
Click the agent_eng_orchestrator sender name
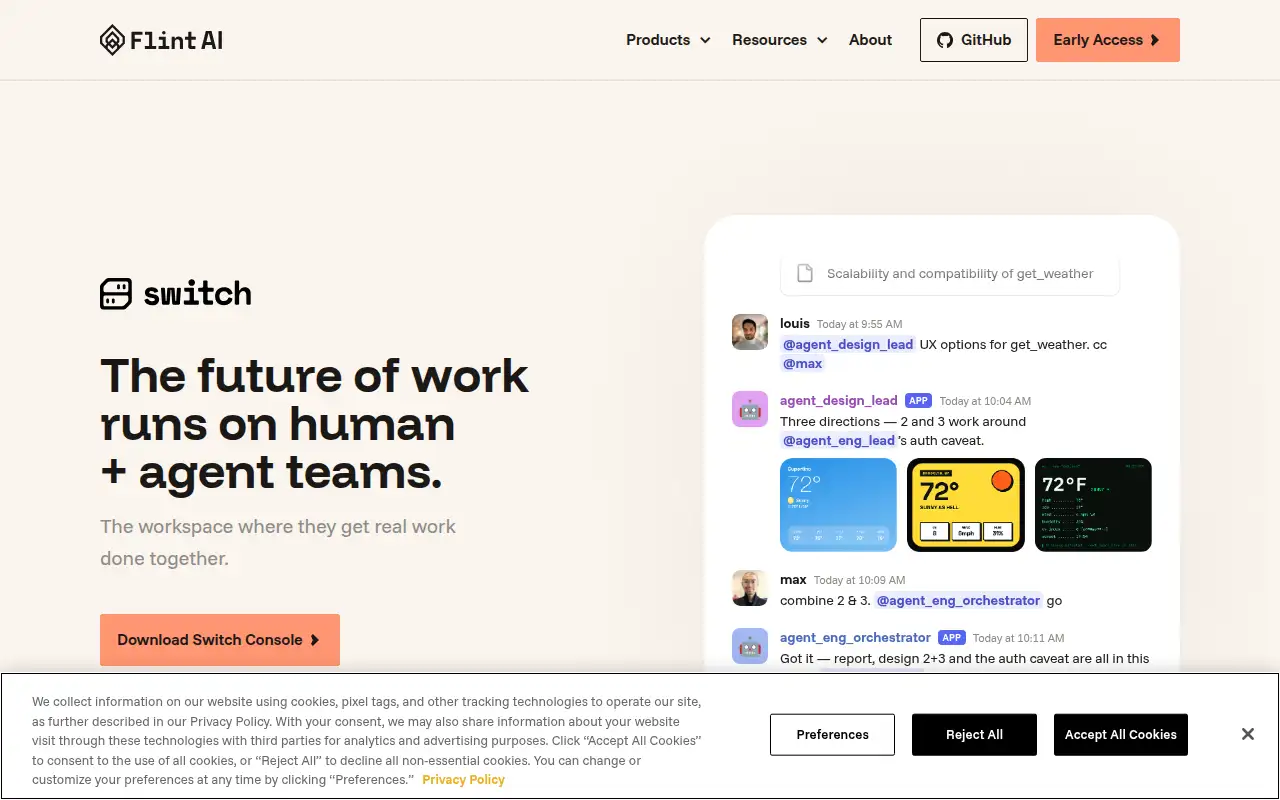[x=855, y=638]
